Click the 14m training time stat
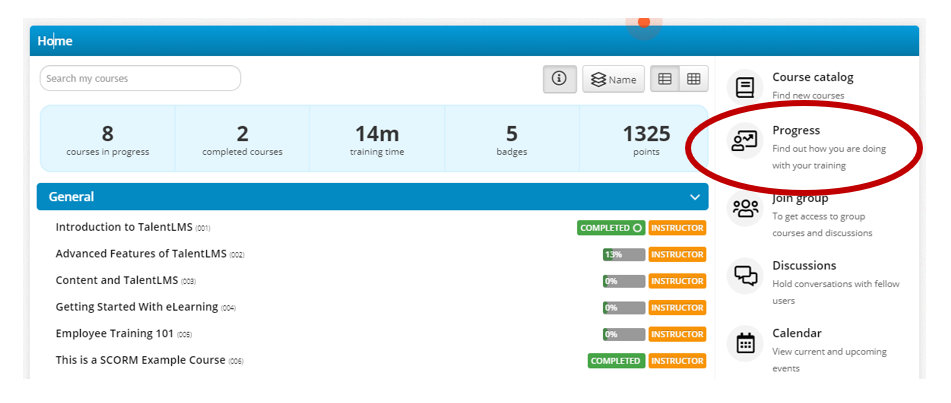951x403 pixels. (377, 140)
